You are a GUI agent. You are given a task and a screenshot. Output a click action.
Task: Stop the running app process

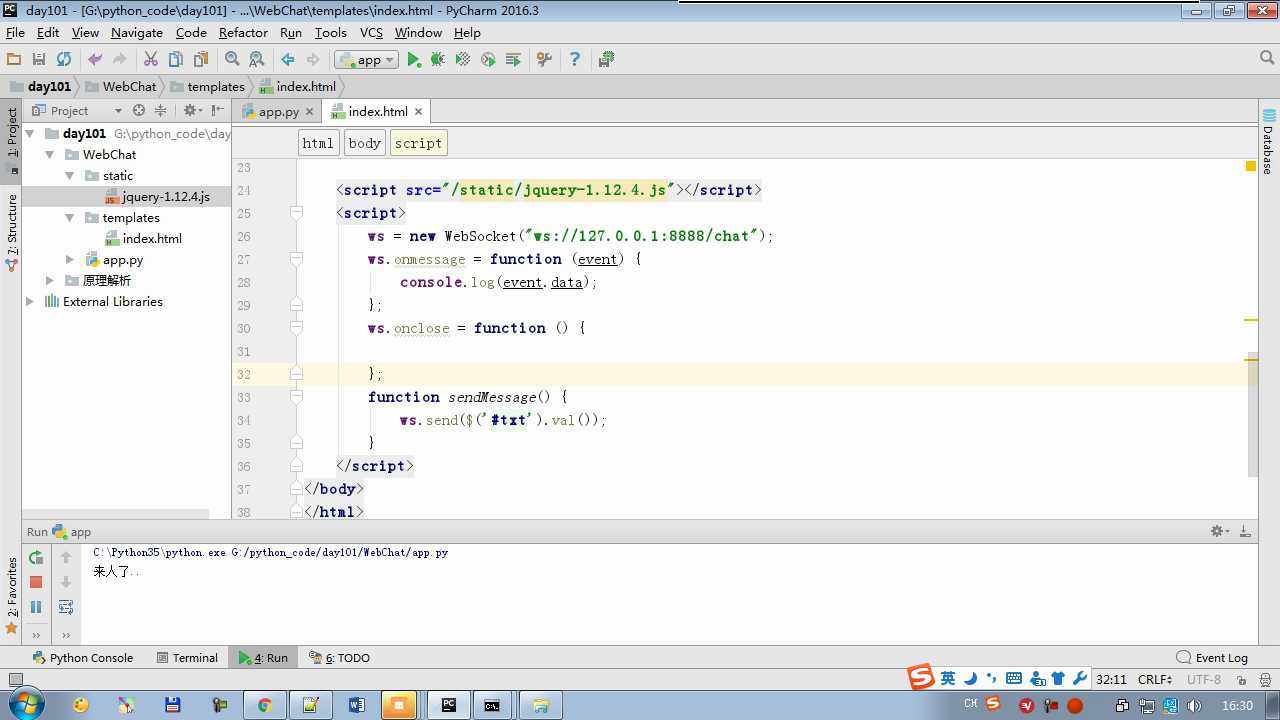point(36,581)
